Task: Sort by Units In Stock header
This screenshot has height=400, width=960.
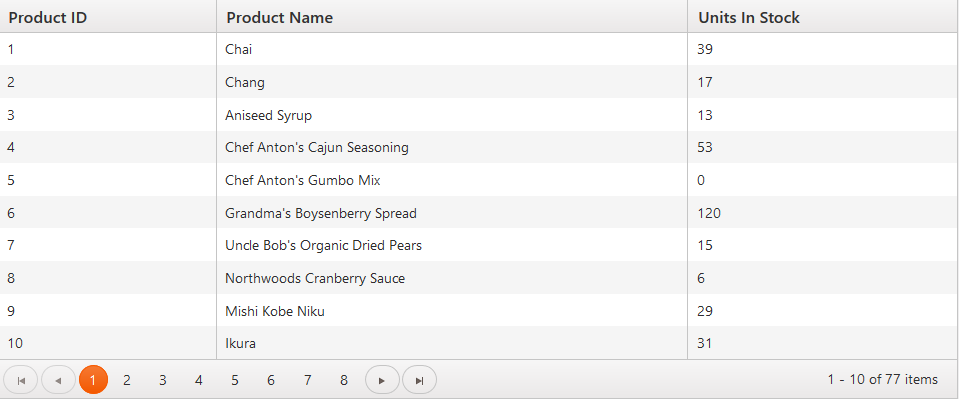Action: (749, 17)
